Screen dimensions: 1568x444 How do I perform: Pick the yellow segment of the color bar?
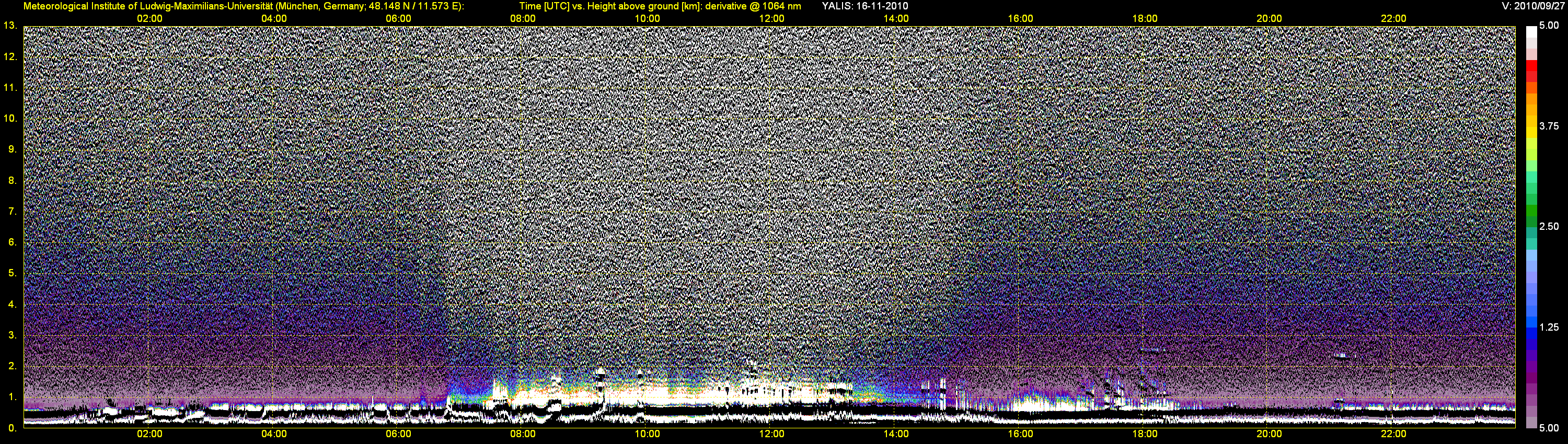1531,133
